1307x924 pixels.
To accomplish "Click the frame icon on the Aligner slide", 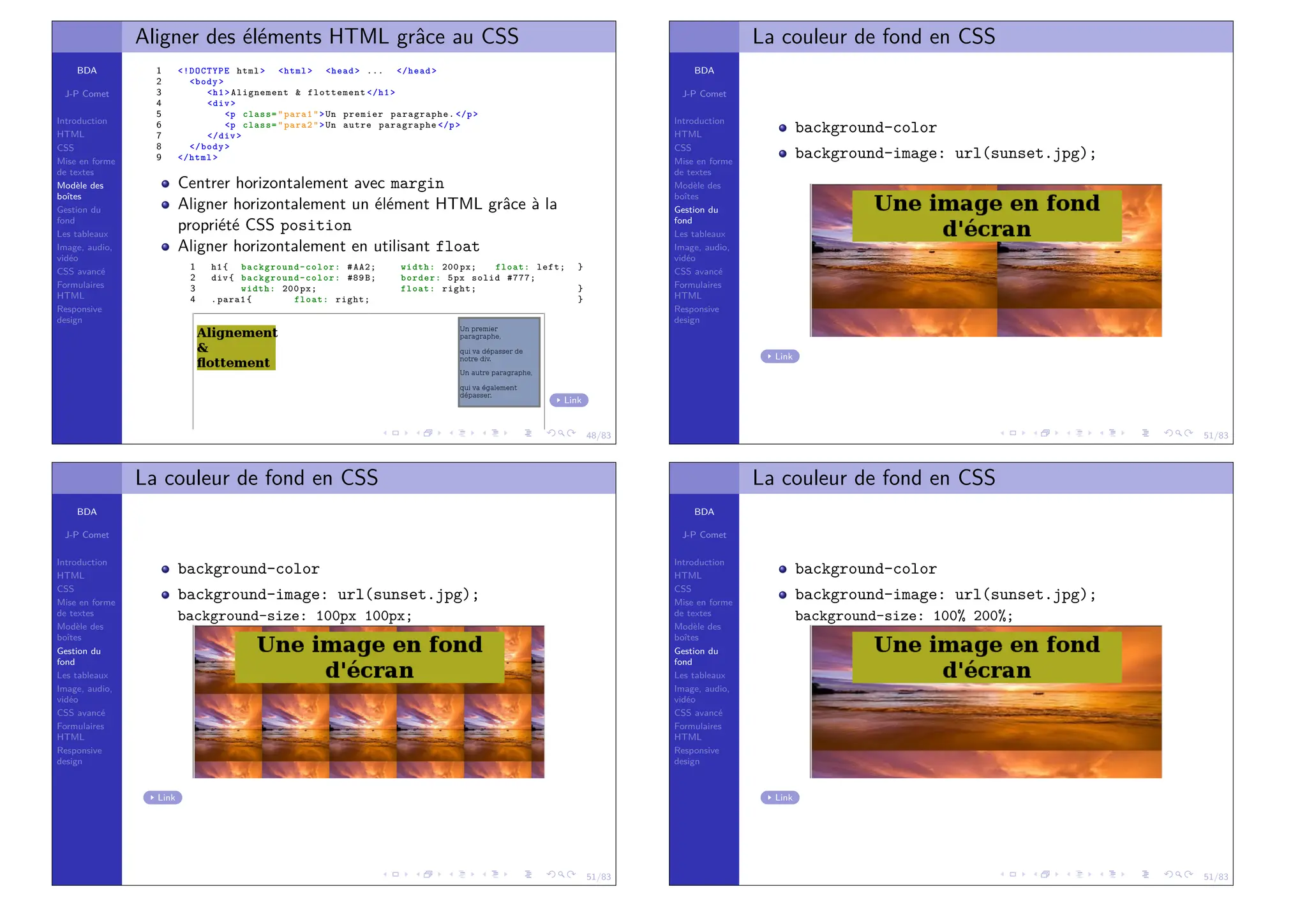I will [x=395, y=433].
